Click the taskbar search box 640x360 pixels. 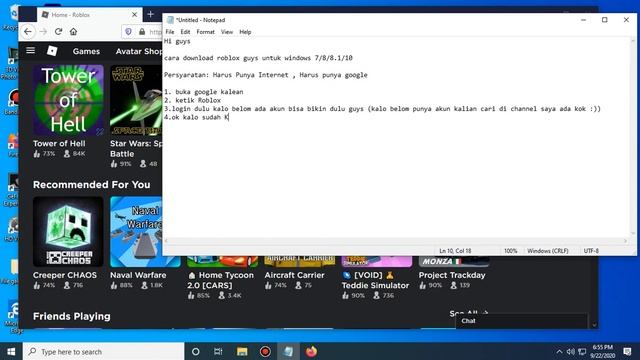click(x=104, y=351)
